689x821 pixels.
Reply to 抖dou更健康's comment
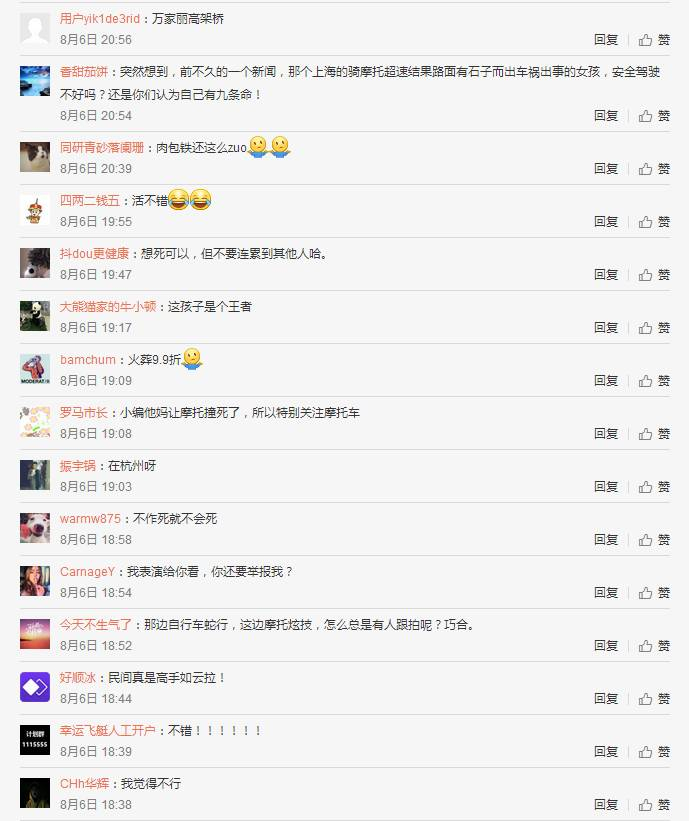pyautogui.click(x=606, y=275)
